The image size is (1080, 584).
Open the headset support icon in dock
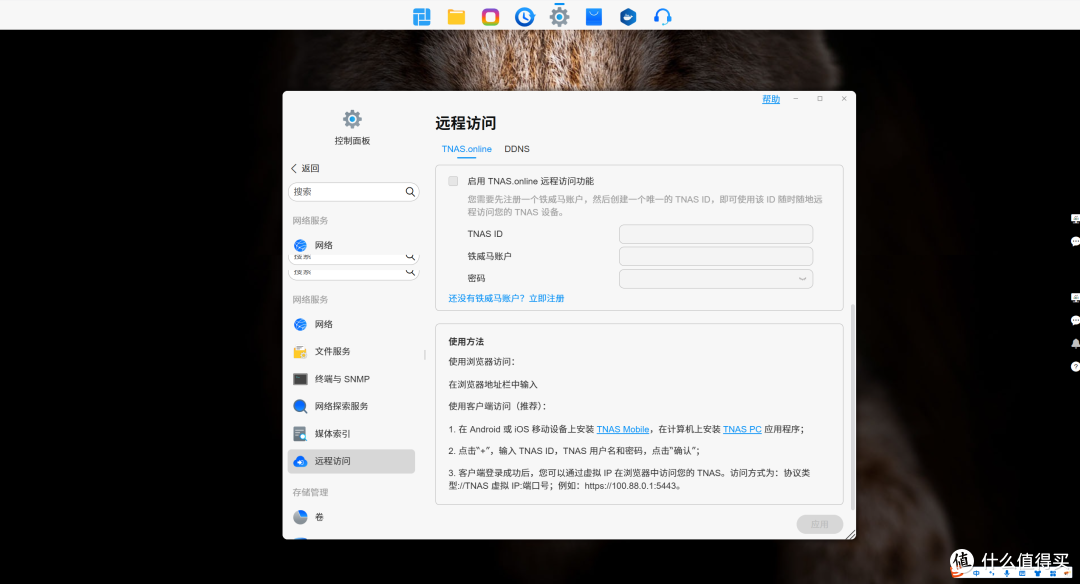pos(663,17)
